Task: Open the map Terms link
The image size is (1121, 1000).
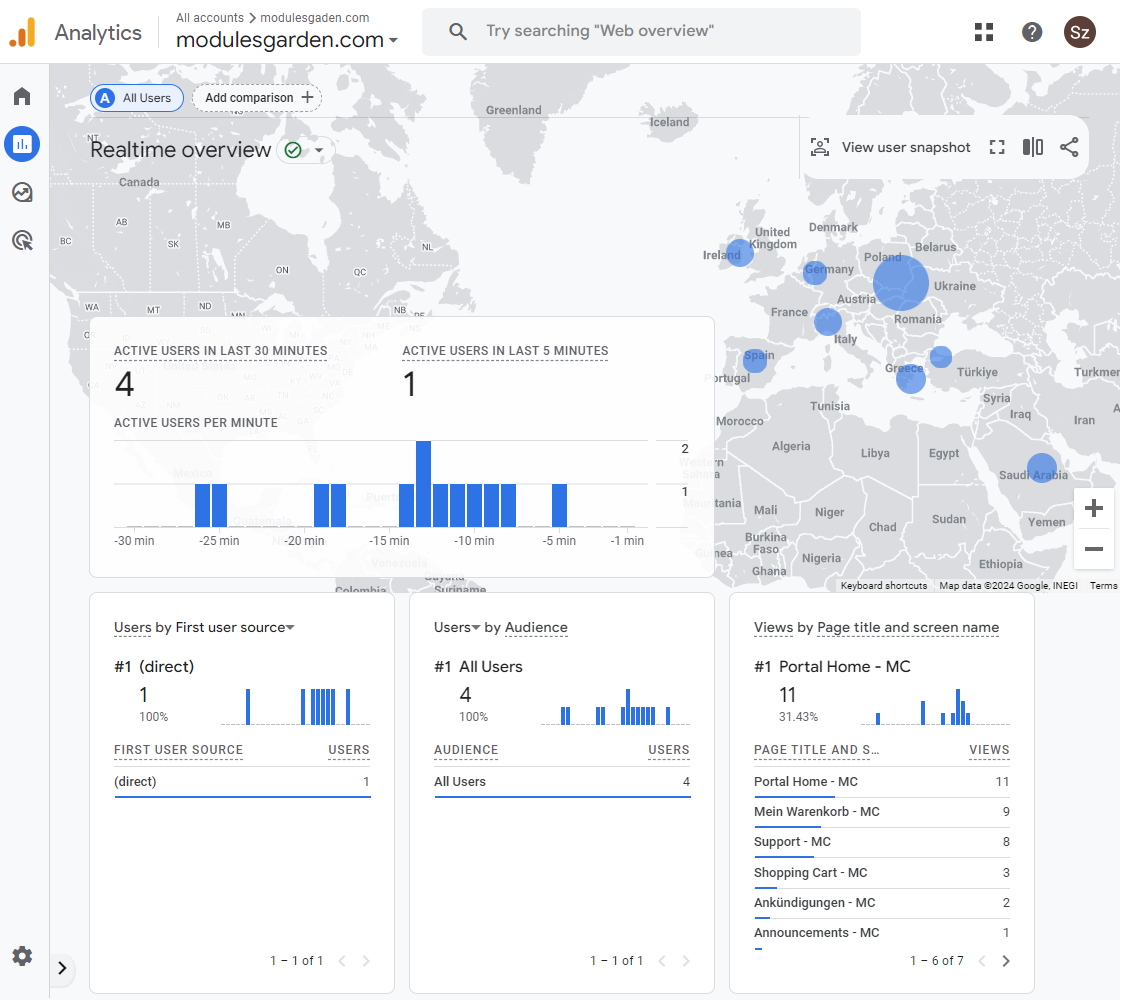Action: (1103, 585)
